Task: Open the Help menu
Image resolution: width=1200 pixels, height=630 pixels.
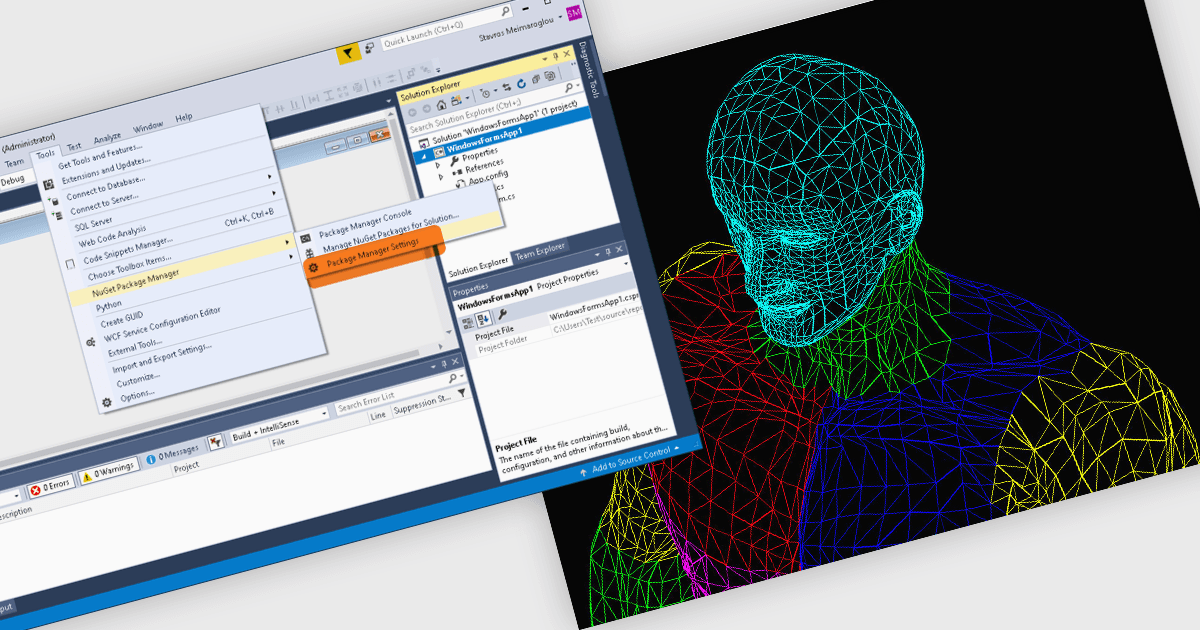Action: coord(184,117)
